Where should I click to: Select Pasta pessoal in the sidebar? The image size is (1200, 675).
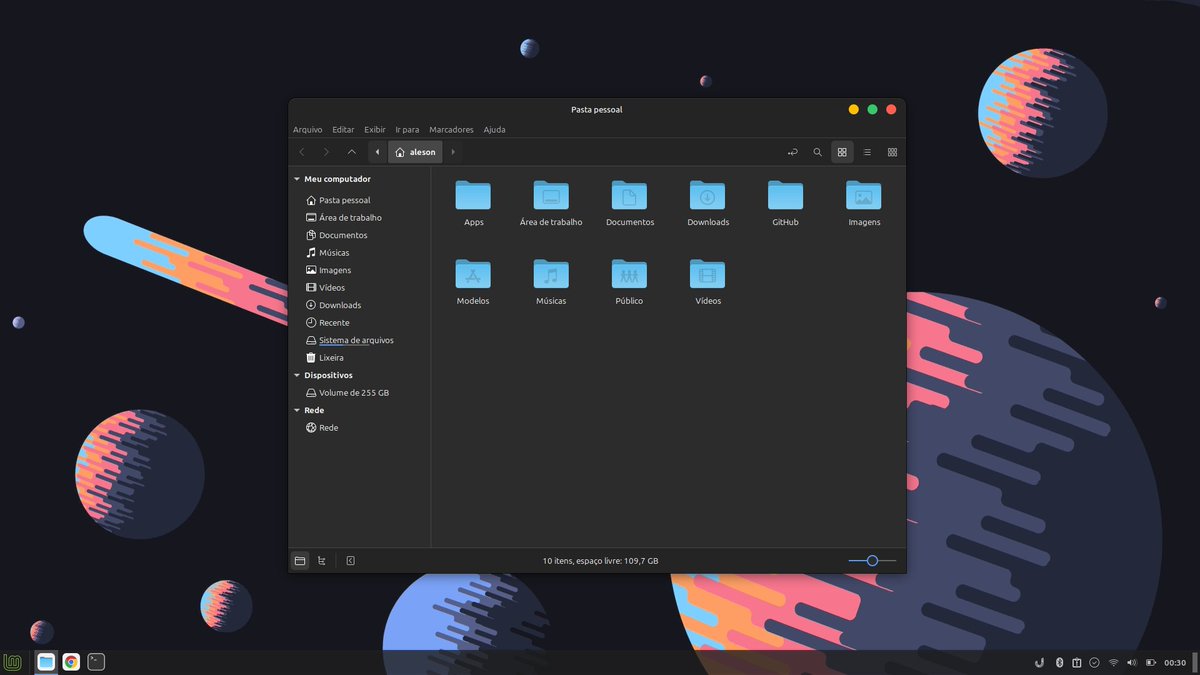tap(360, 200)
